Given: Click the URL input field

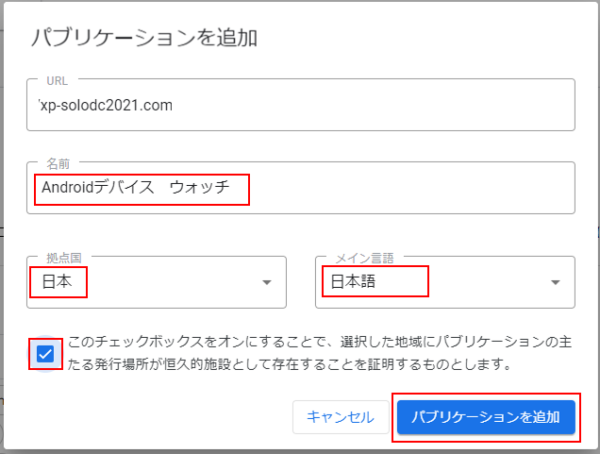Looking at the screenshot, I should (300, 105).
